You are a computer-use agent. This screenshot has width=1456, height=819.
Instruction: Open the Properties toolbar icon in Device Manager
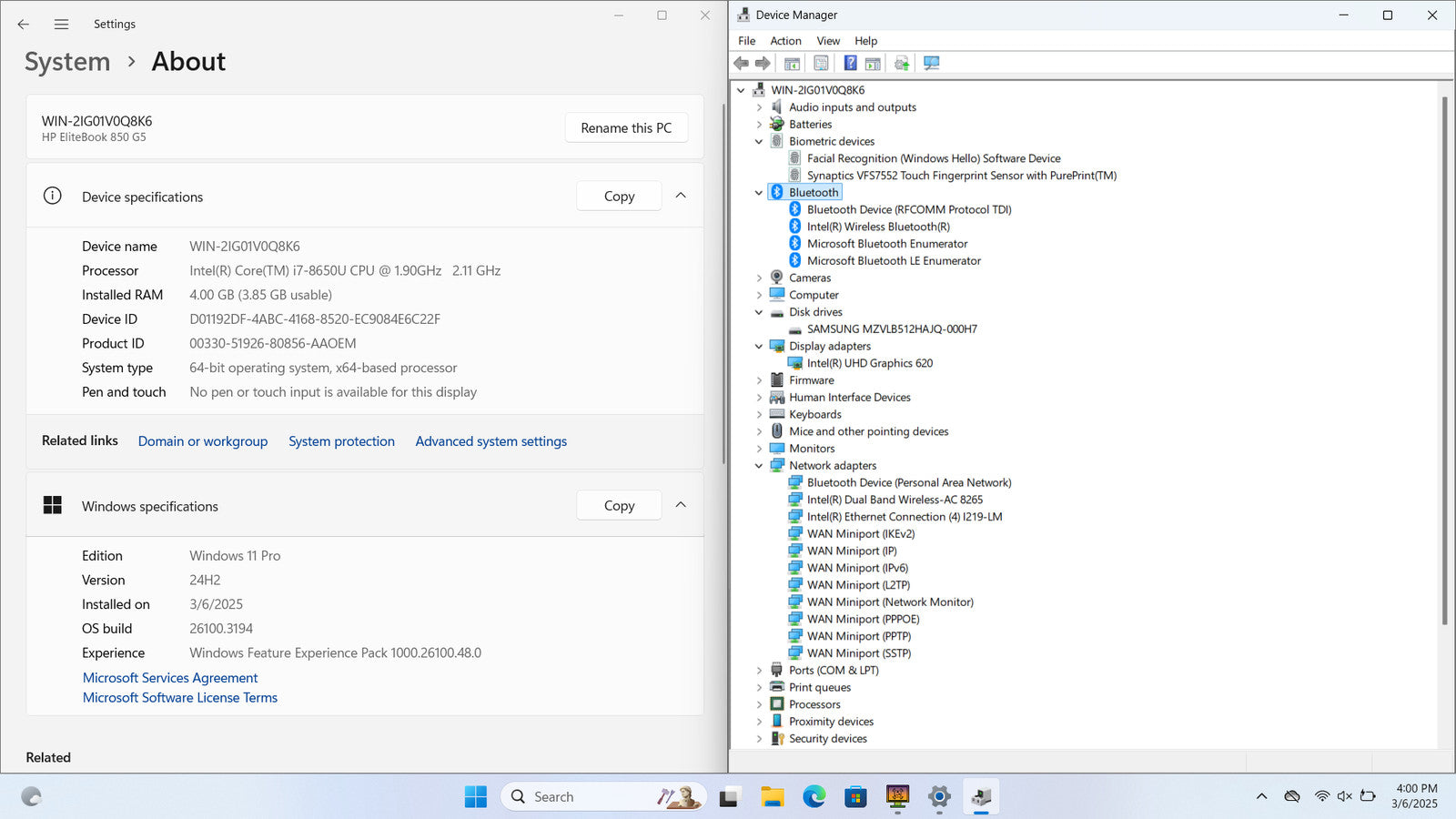(821, 63)
